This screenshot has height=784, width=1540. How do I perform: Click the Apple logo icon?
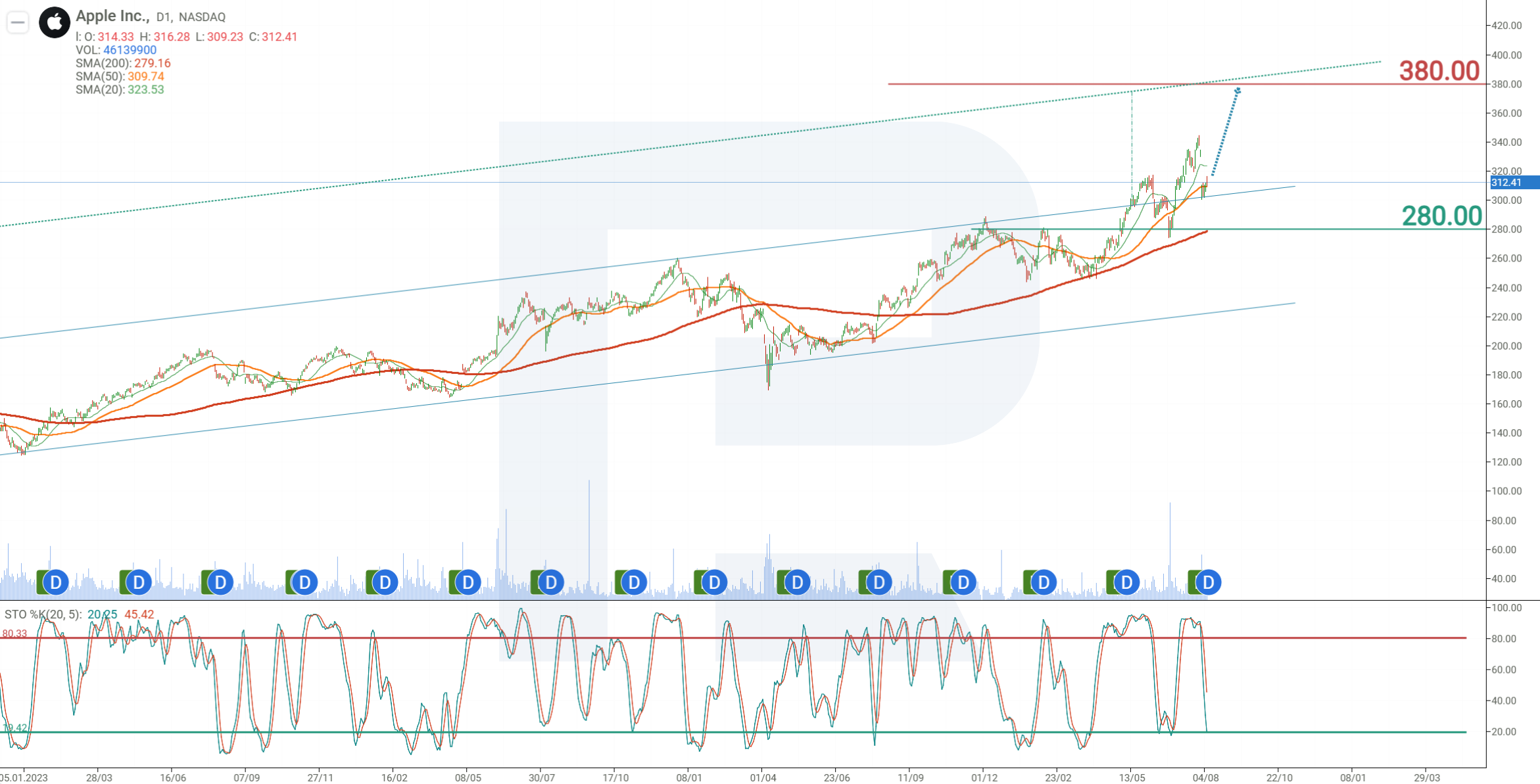(x=55, y=23)
